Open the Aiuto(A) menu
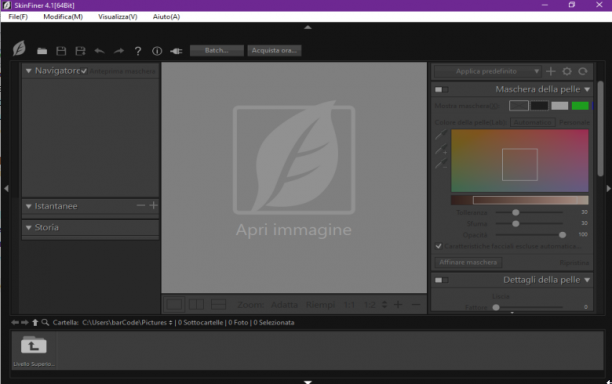 pos(166,17)
